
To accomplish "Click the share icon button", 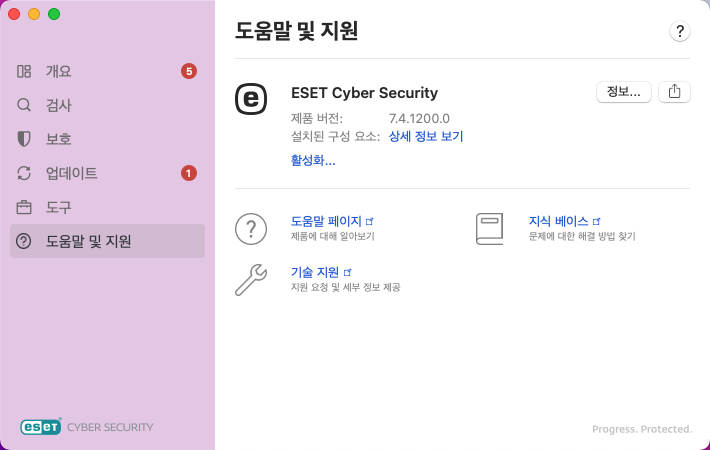I will (675, 92).
